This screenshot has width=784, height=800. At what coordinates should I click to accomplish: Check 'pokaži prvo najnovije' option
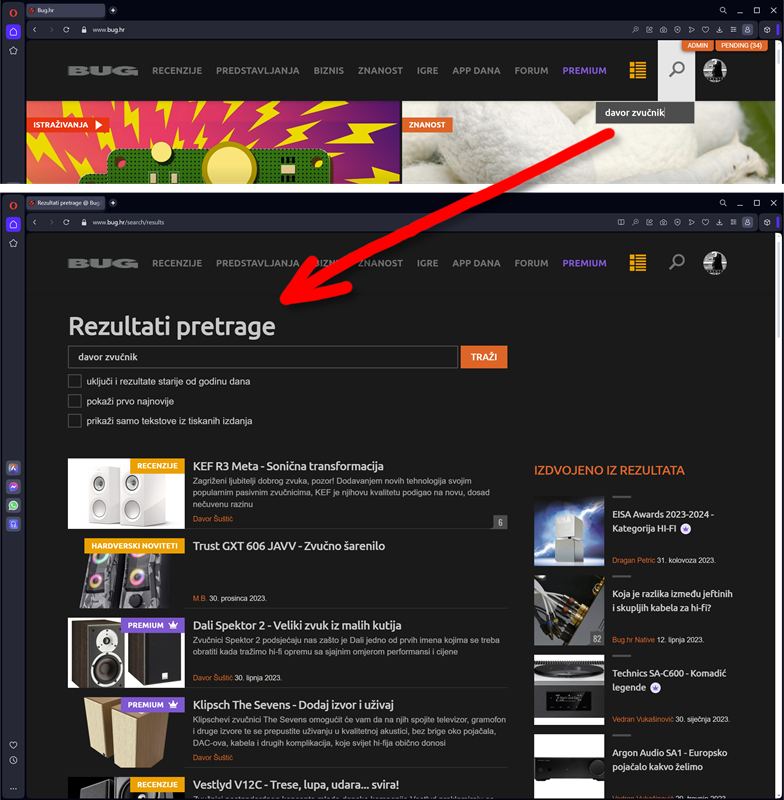74,401
